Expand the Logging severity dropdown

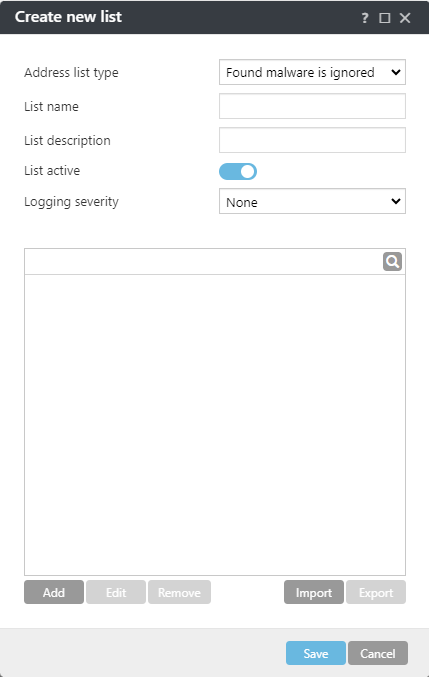click(x=312, y=201)
